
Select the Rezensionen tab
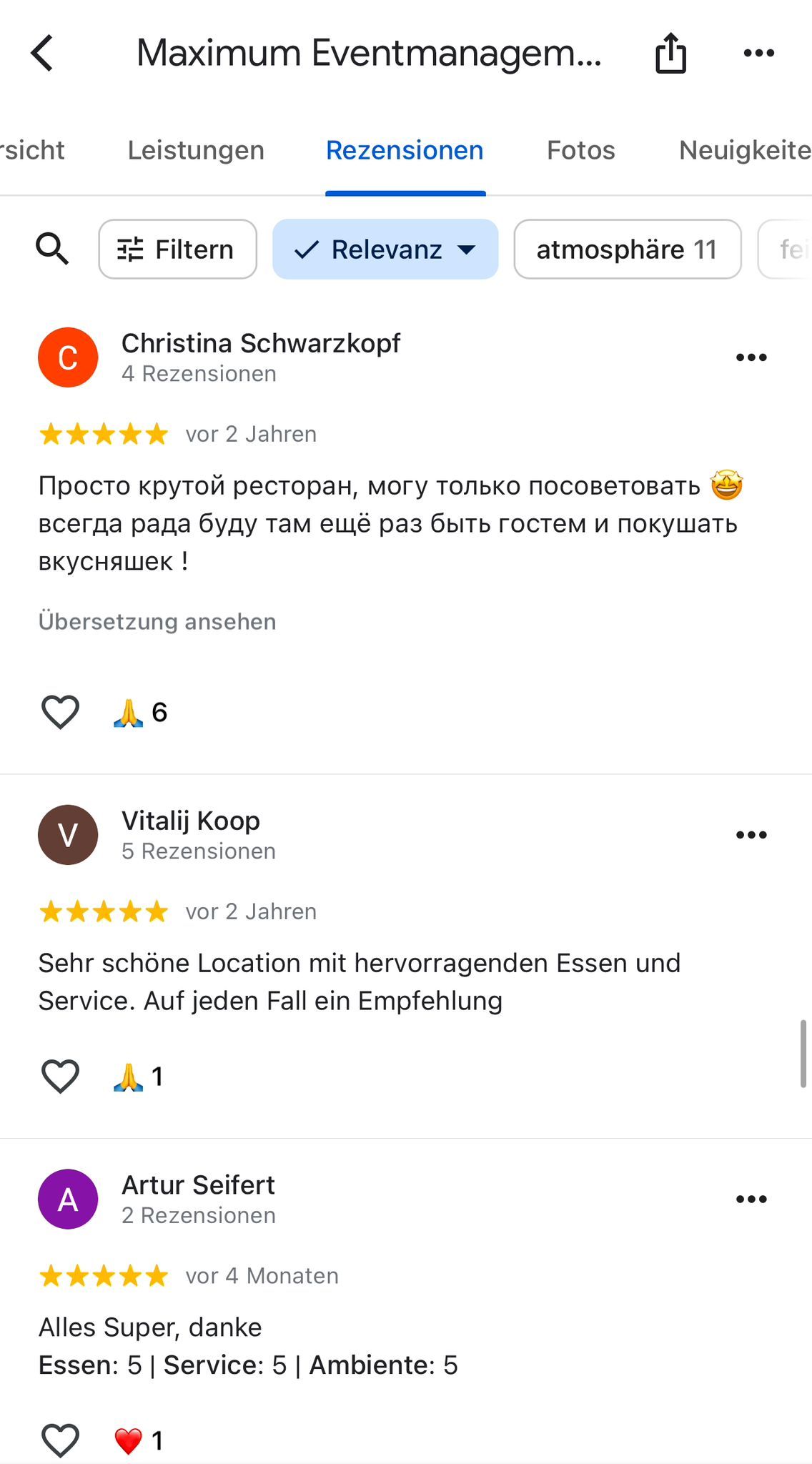(x=405, y=151)
